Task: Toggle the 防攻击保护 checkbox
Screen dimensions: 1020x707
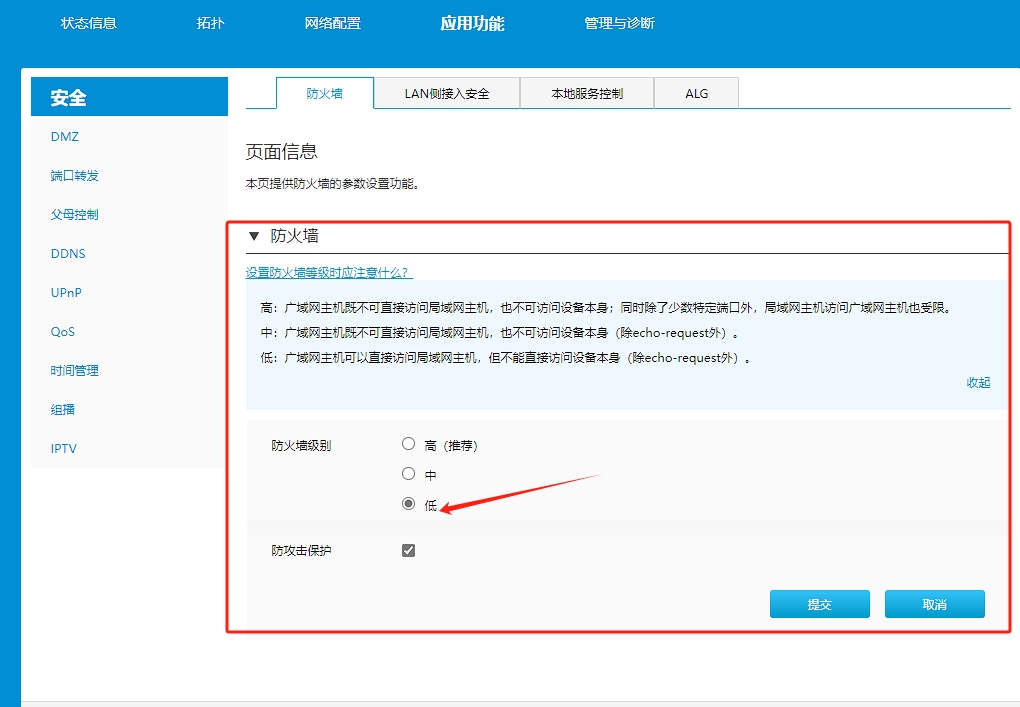Action: (x=409, y=550)
